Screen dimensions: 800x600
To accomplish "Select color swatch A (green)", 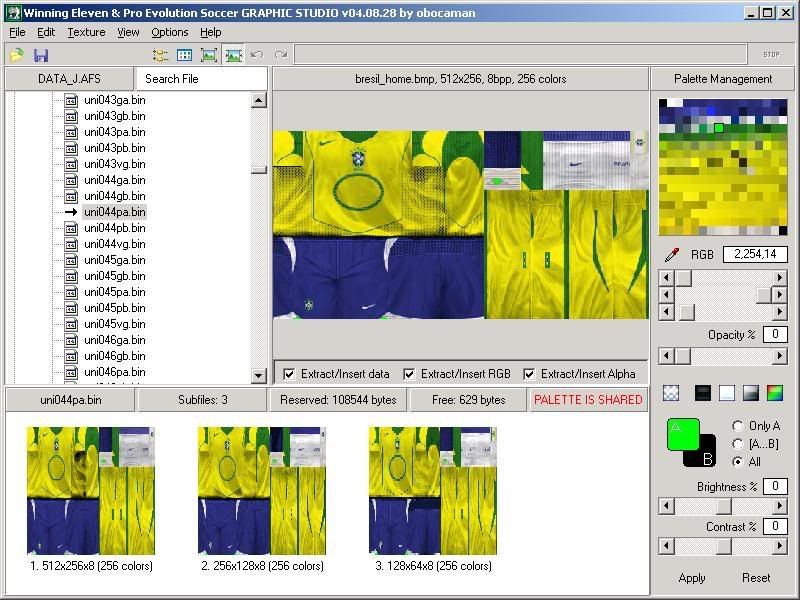I will (x=682, y=434).
